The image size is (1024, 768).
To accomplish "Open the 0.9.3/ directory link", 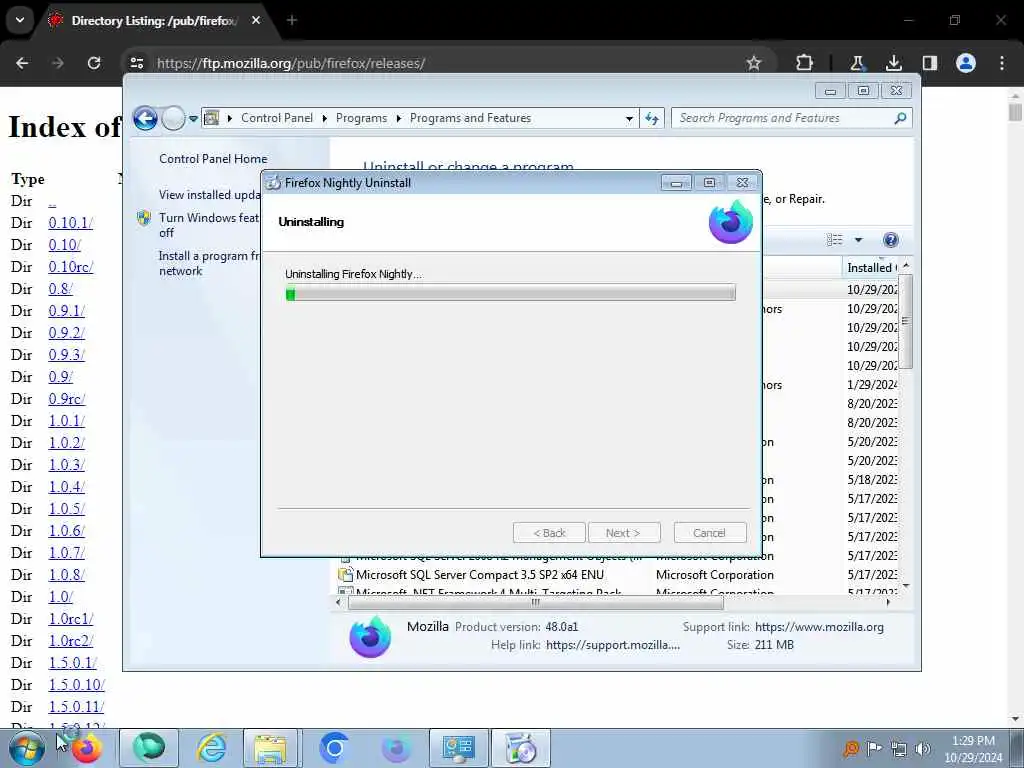I will [67, 355].
